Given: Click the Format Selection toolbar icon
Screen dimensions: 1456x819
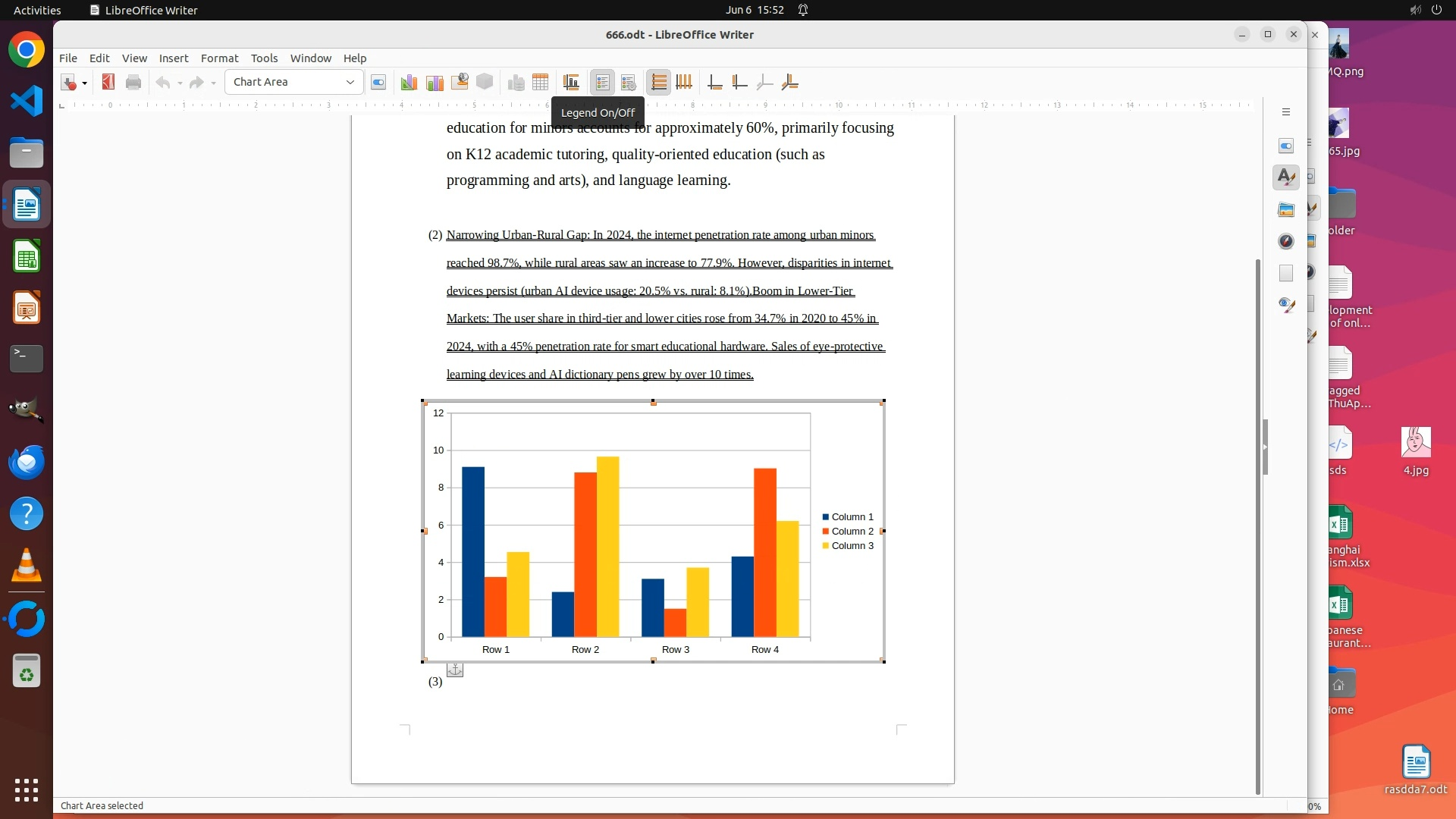Looking at the screenshot, I should pyautogui.click(x=378, y=82).
